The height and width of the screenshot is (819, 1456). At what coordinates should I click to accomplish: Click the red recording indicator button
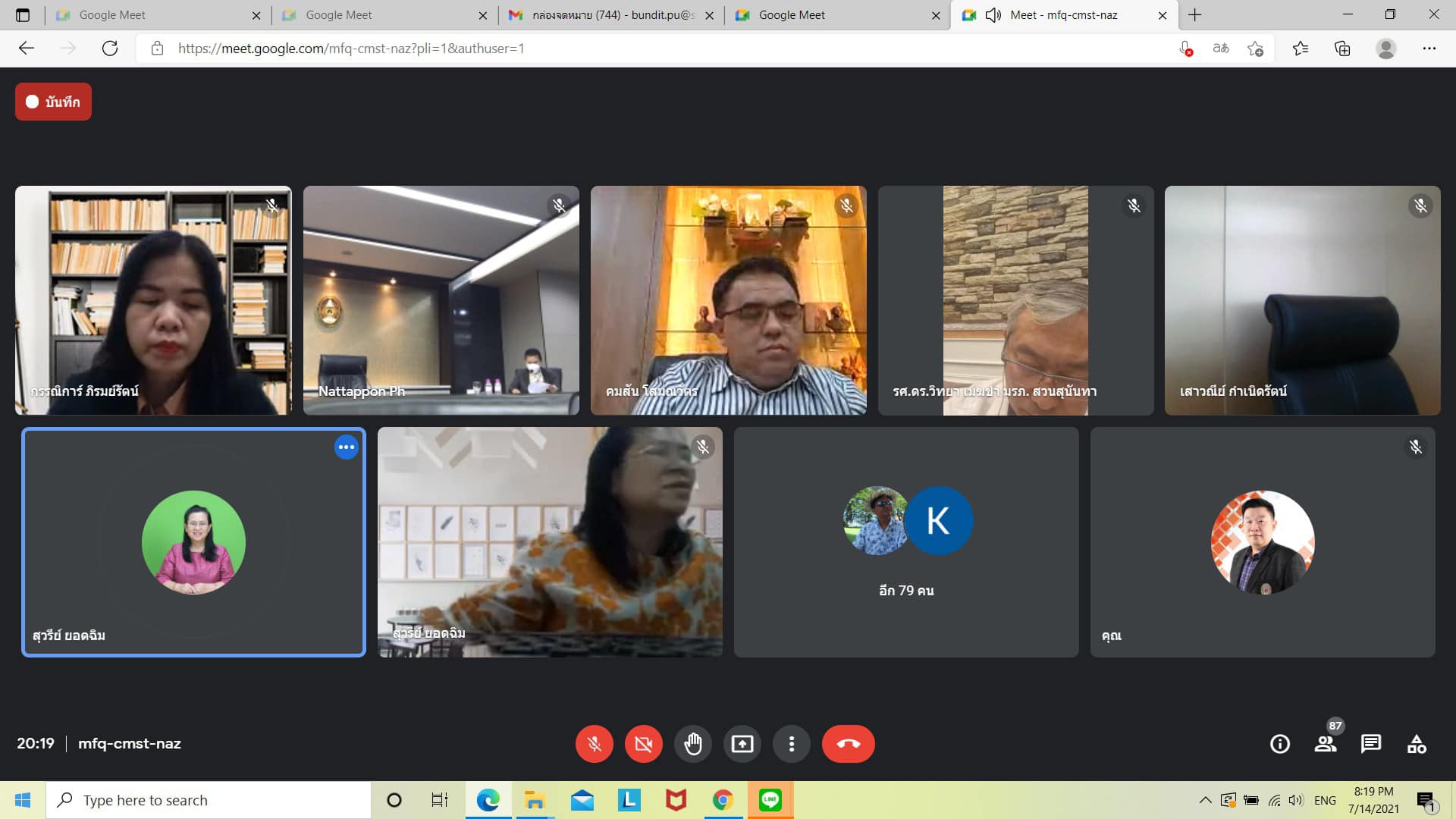coord(53,102)
